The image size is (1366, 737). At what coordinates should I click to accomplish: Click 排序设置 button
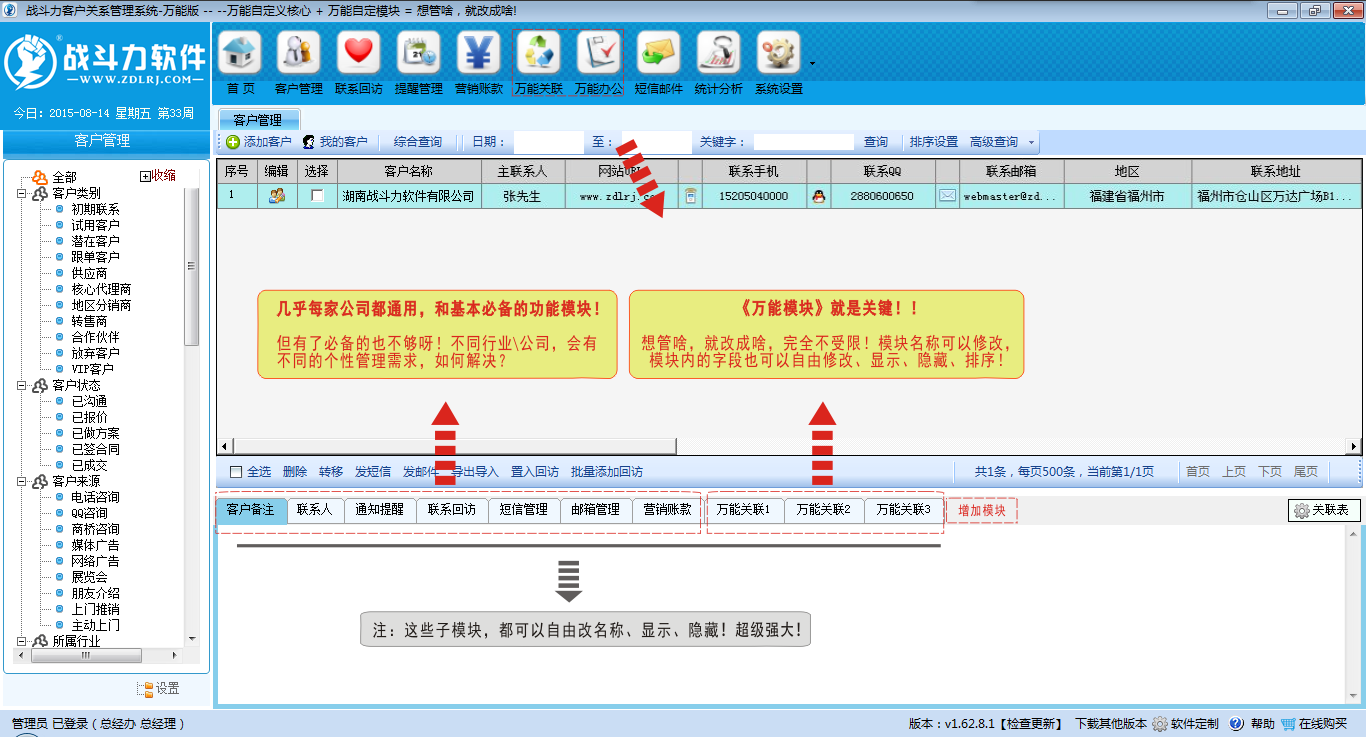click(934, 142)
